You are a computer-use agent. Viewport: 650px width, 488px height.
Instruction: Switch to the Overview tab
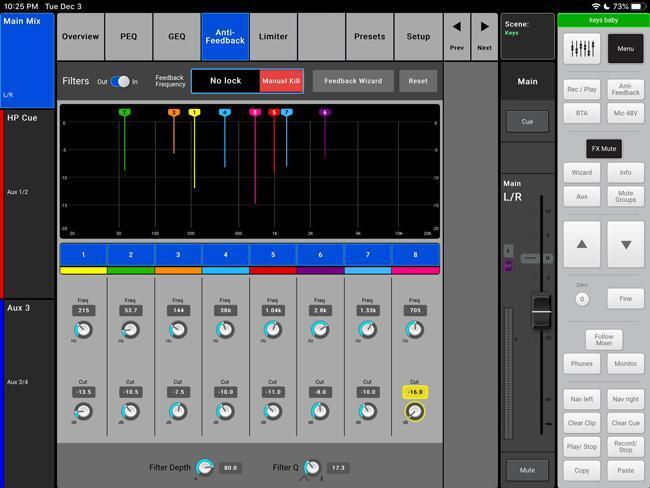(x=80, y=36)
